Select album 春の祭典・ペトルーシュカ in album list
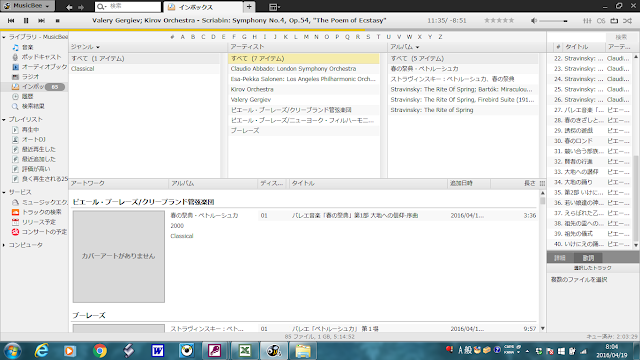640x360 pixels. click(424, 69)
